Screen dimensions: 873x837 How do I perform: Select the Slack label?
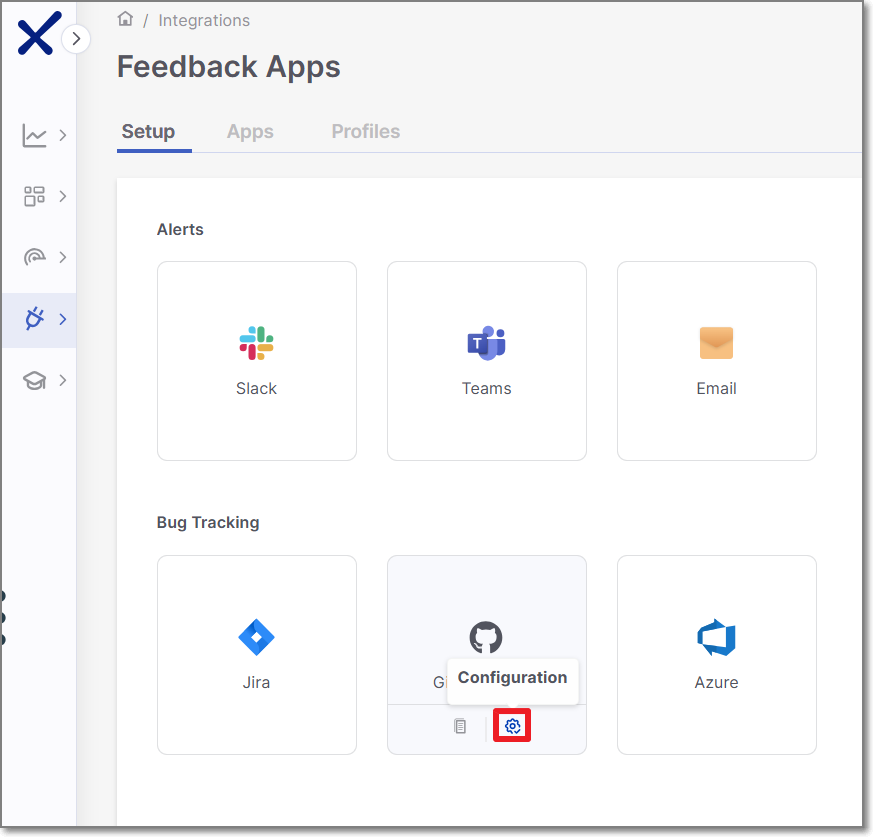click(x=256, y=388)
